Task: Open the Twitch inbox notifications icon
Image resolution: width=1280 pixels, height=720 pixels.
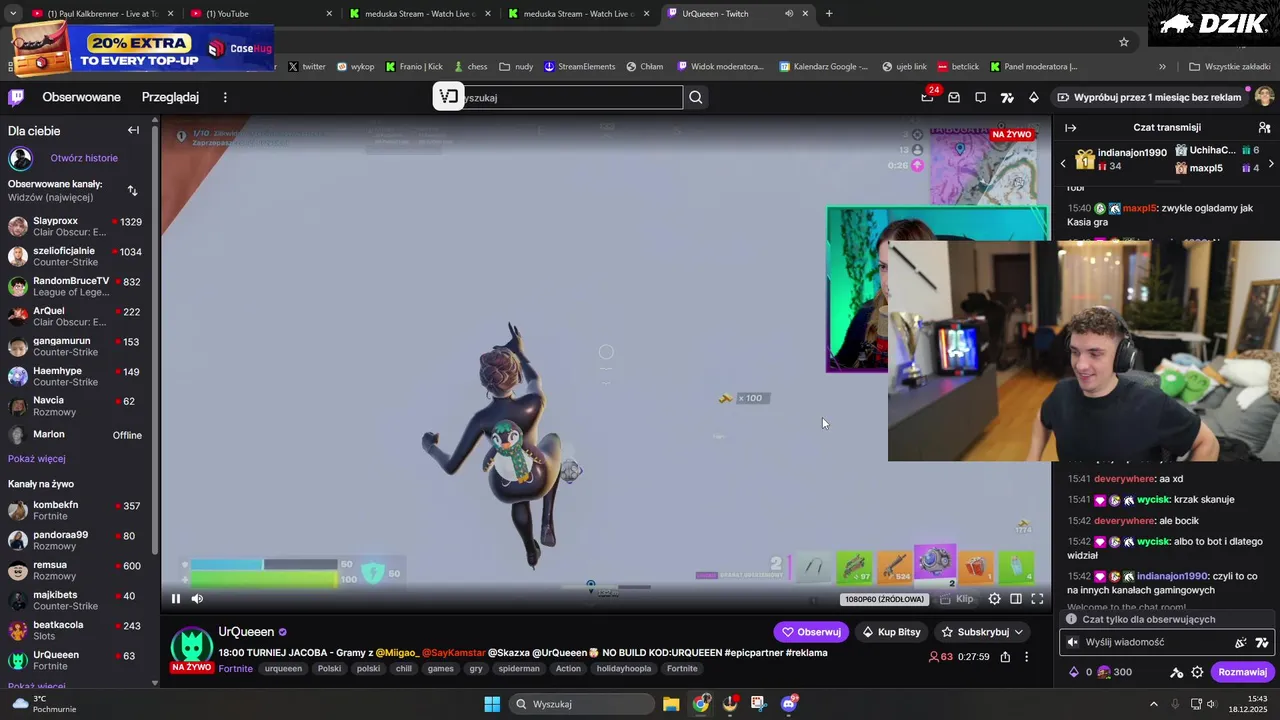Action: pos(954,97)
